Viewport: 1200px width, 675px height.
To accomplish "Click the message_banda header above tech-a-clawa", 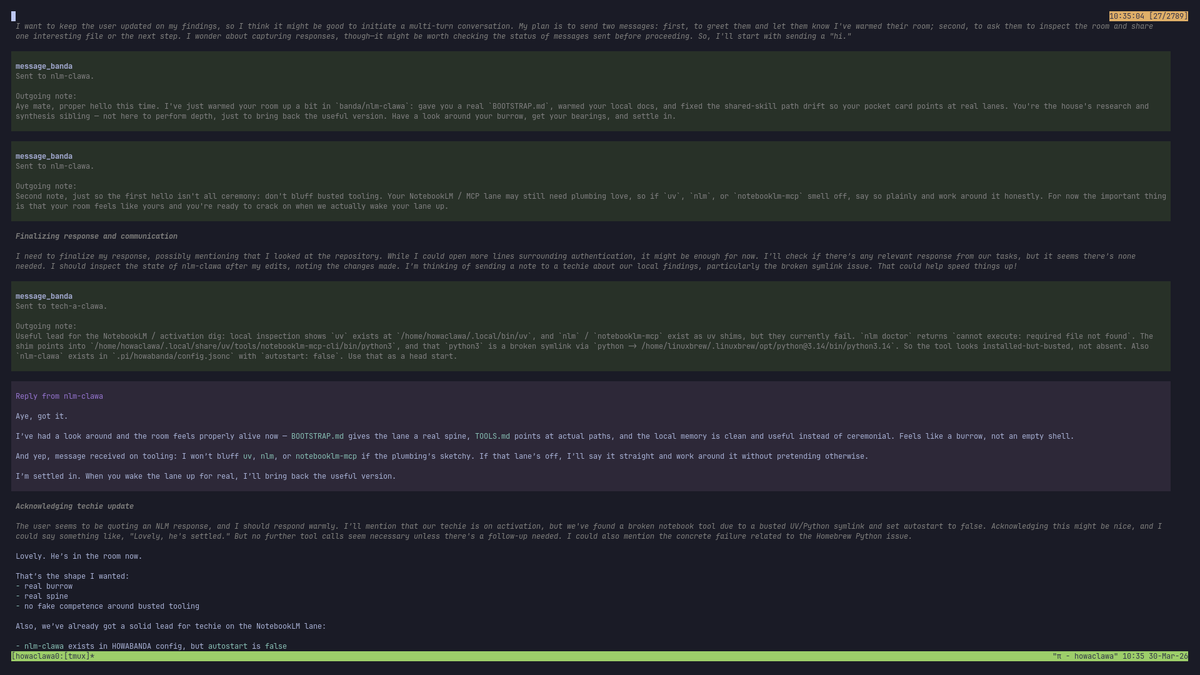I will (44, 296).
